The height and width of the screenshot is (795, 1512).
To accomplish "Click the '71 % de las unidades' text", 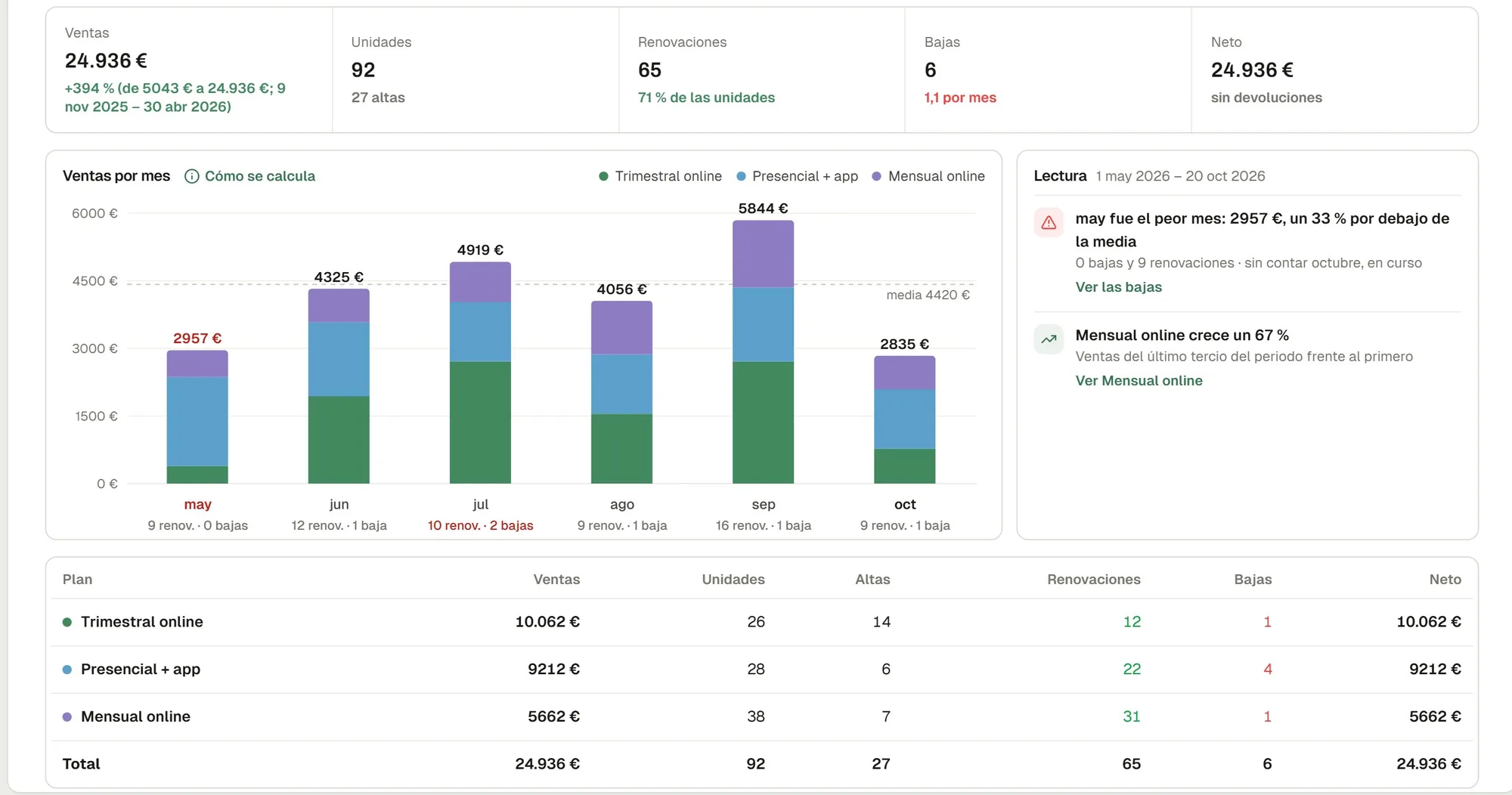I will [x=706, y=97].
